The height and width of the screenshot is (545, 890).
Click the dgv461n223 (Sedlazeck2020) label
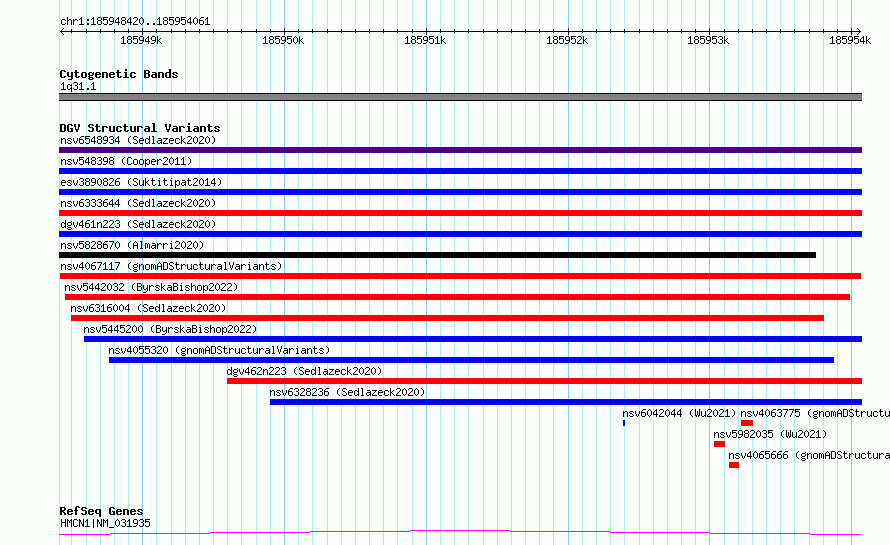[x=138, y=224]
